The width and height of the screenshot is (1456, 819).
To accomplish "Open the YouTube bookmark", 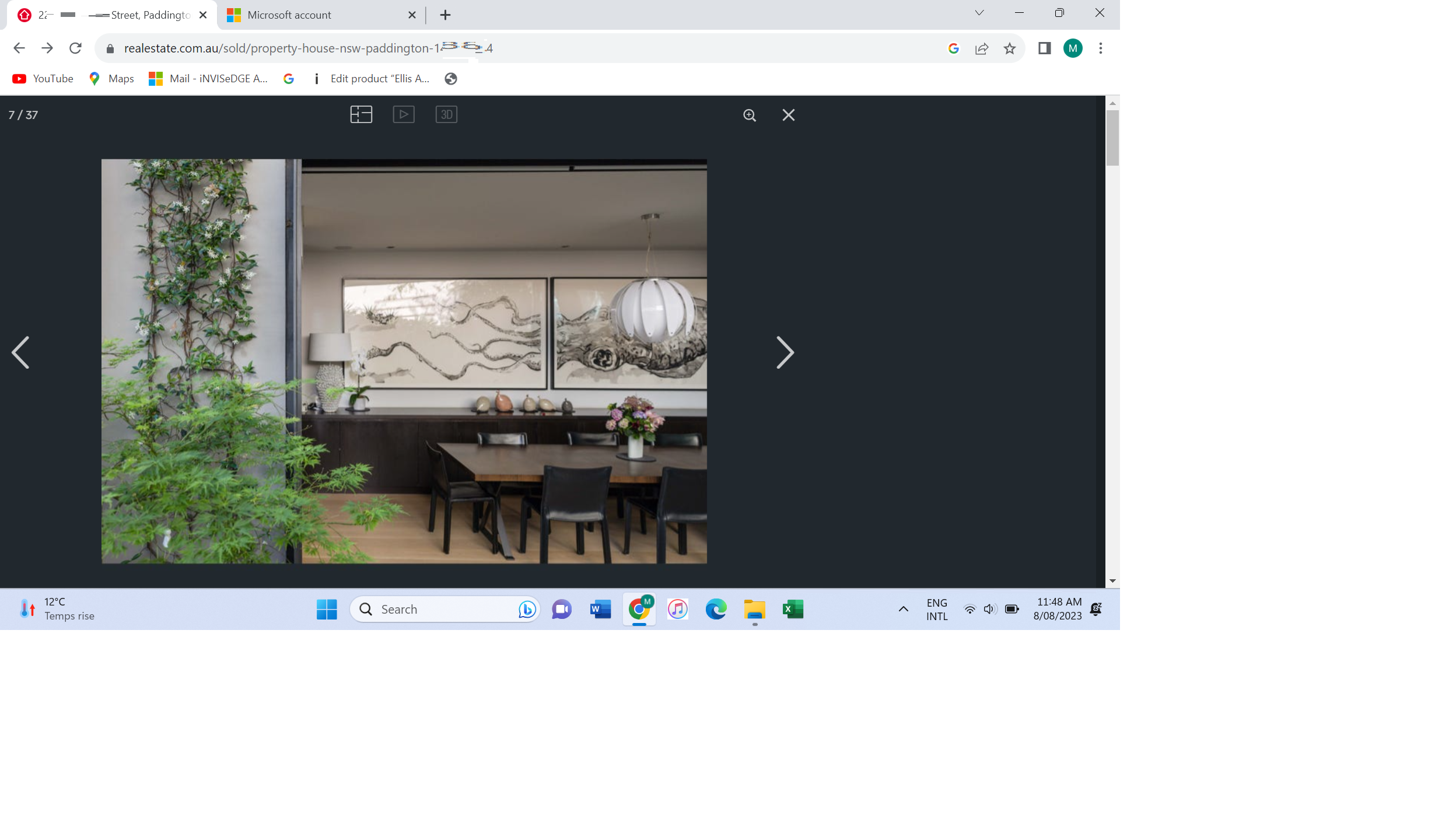I will (x=43, y=79).
